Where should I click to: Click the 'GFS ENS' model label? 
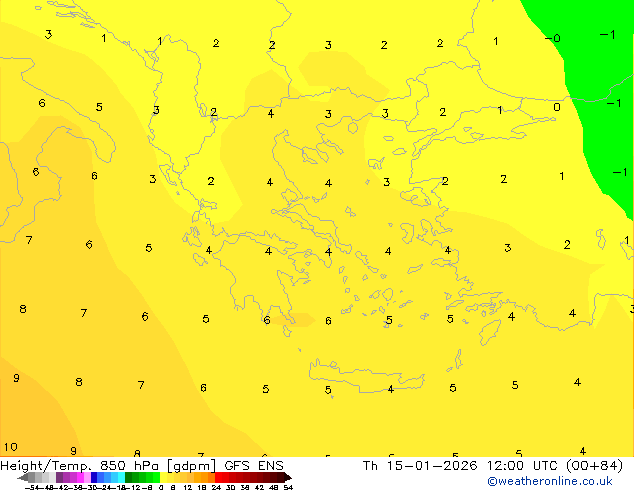tap(254, 465)
